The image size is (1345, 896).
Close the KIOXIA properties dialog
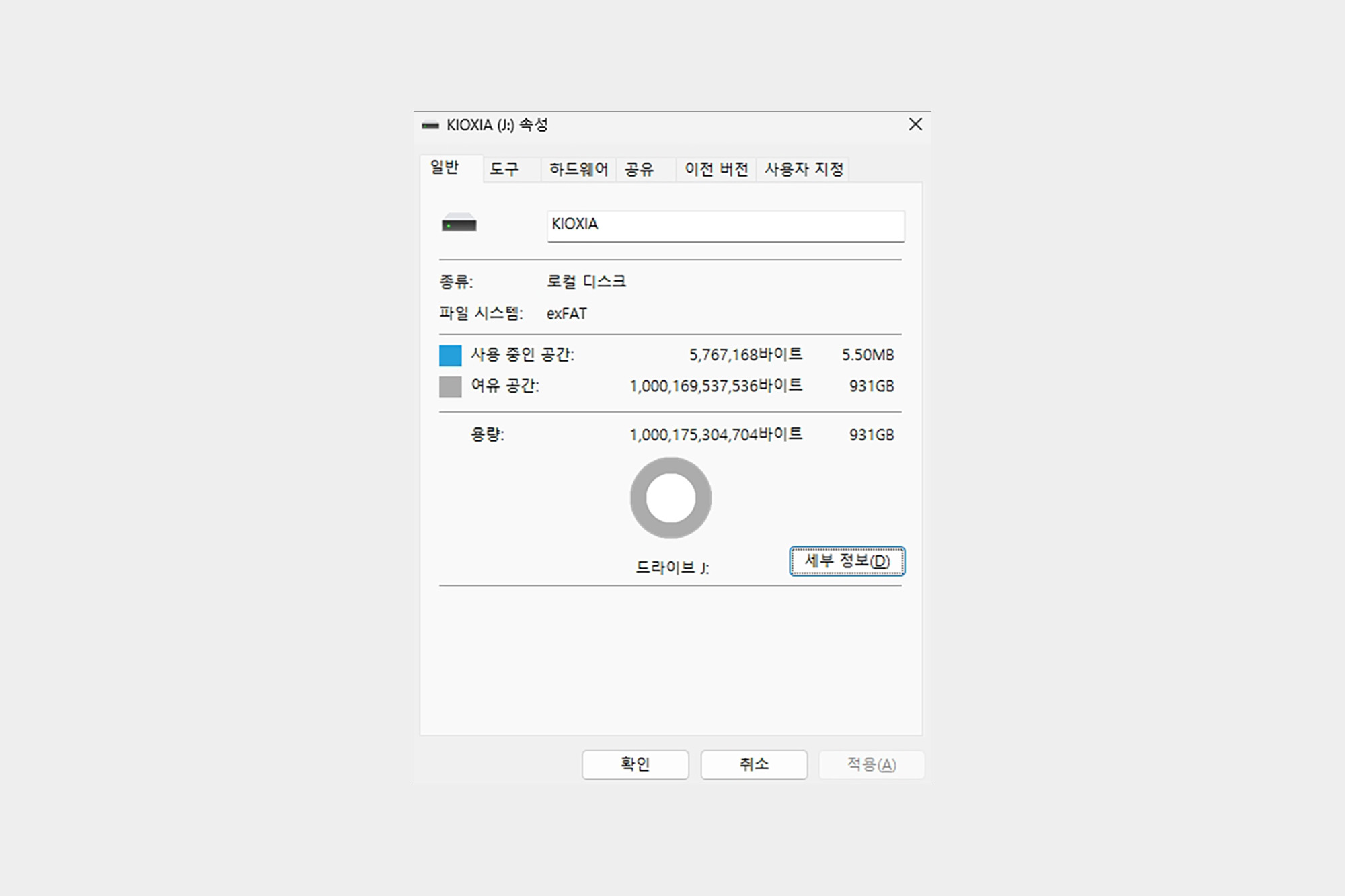[x=915, y=124]
